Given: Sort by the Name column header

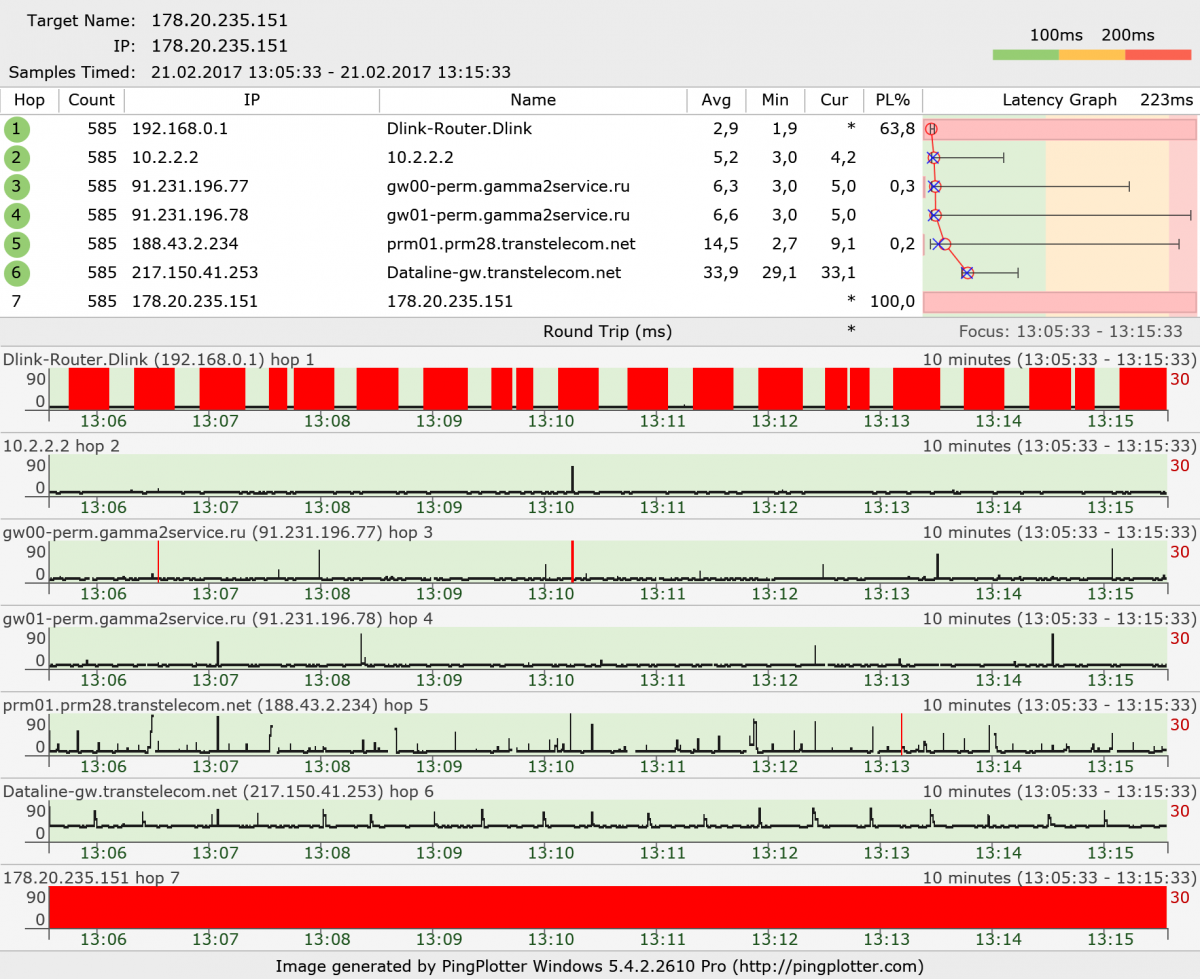Looking at the screenshot, I should click(x=532, y=100).
